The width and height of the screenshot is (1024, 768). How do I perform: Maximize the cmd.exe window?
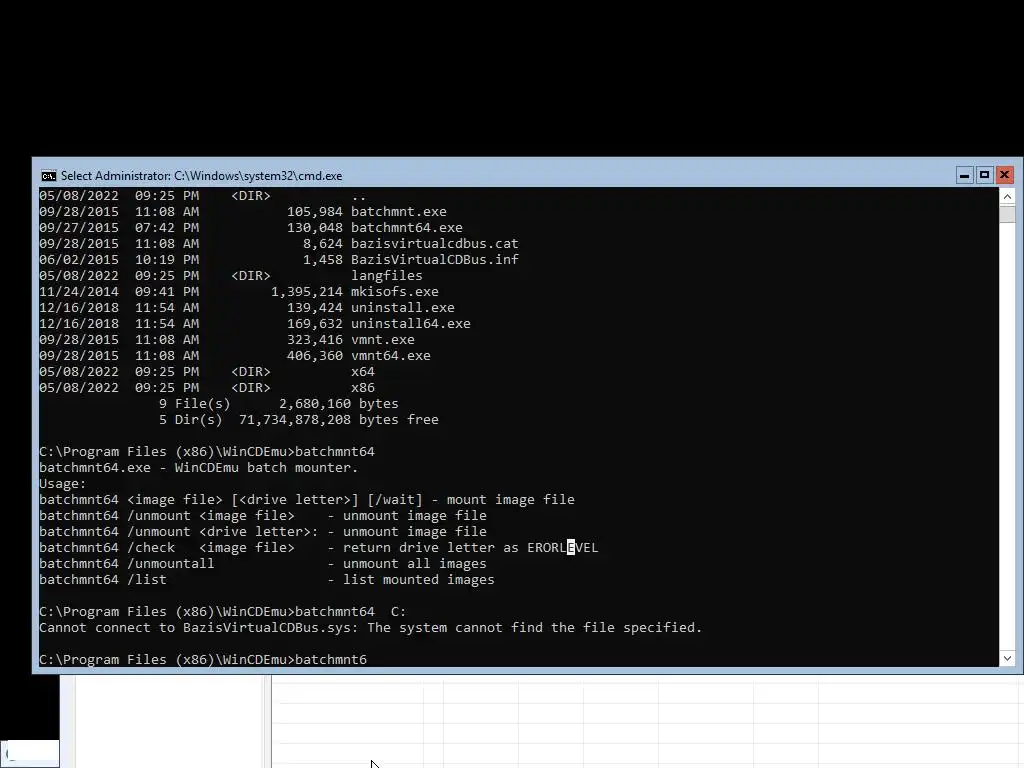coord(984,175)
